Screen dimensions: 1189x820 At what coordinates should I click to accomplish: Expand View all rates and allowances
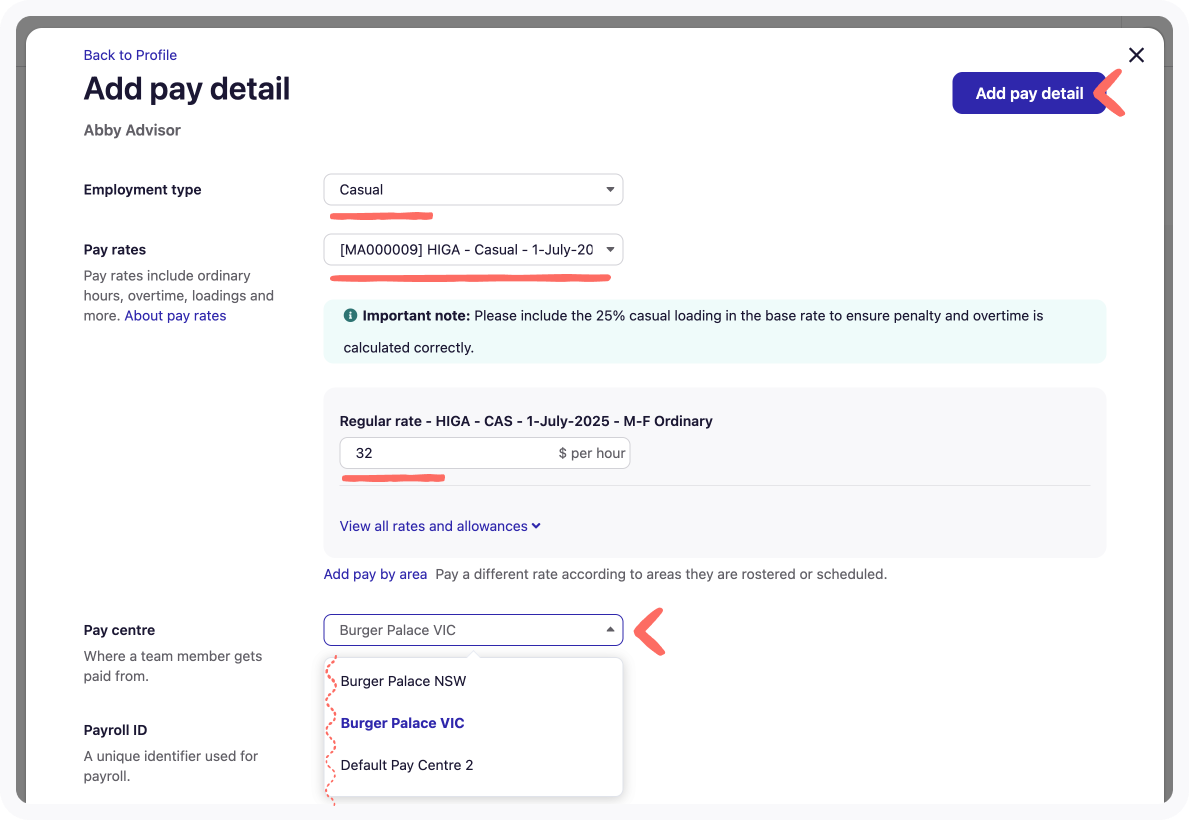[434, 526]
